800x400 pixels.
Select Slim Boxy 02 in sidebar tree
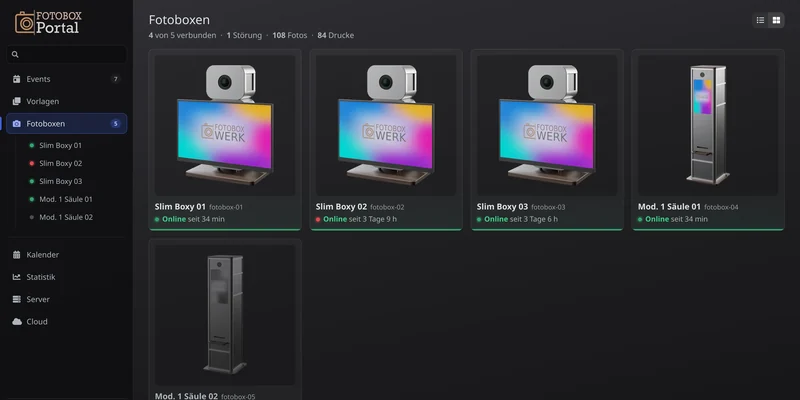point(60,163)
